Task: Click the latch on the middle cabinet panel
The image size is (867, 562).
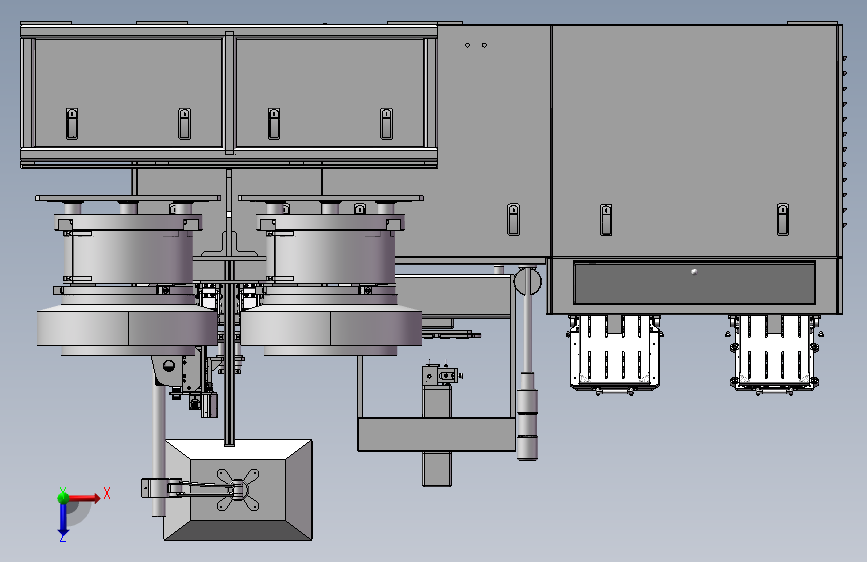Action: coord(513,220)
